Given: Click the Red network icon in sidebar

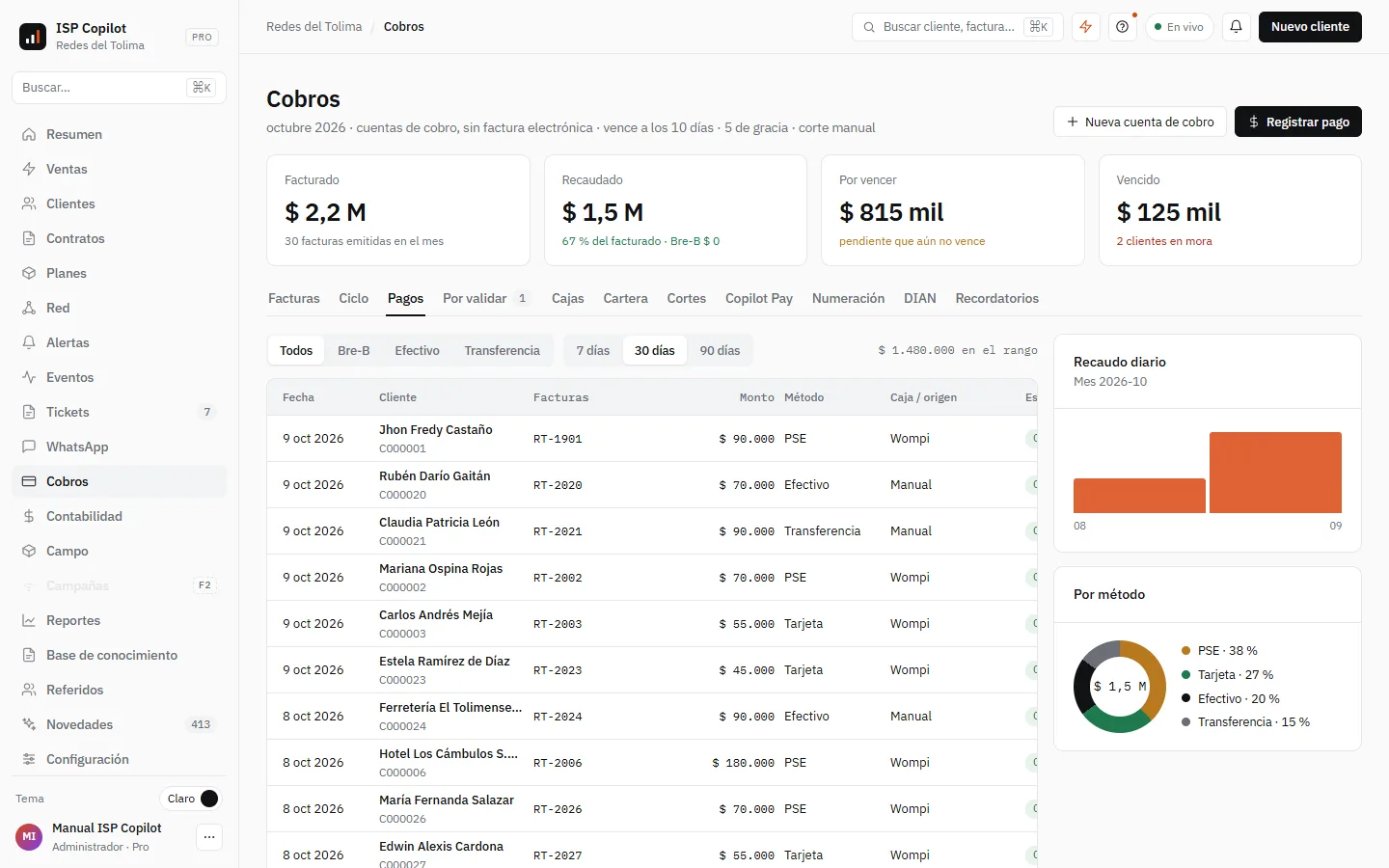Looking at the screenshot, I should [x=29, y=308].
